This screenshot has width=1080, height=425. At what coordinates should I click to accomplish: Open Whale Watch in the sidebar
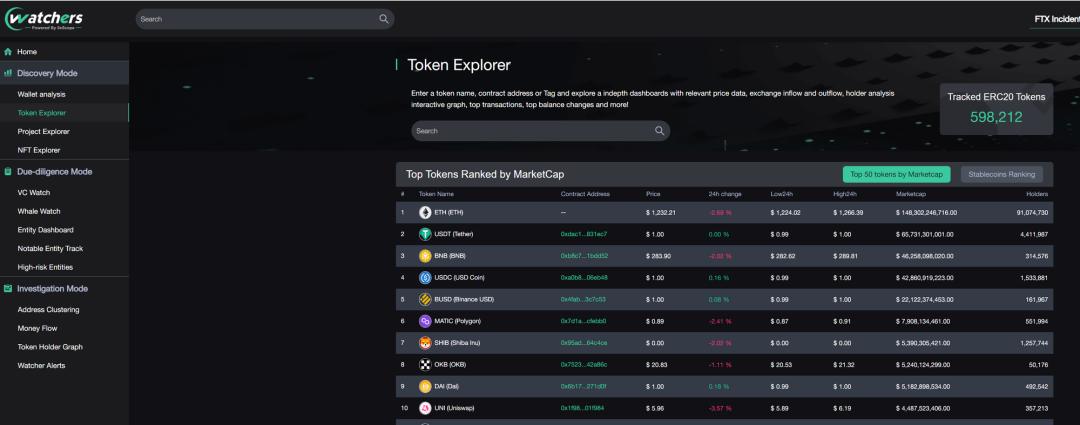39,211
